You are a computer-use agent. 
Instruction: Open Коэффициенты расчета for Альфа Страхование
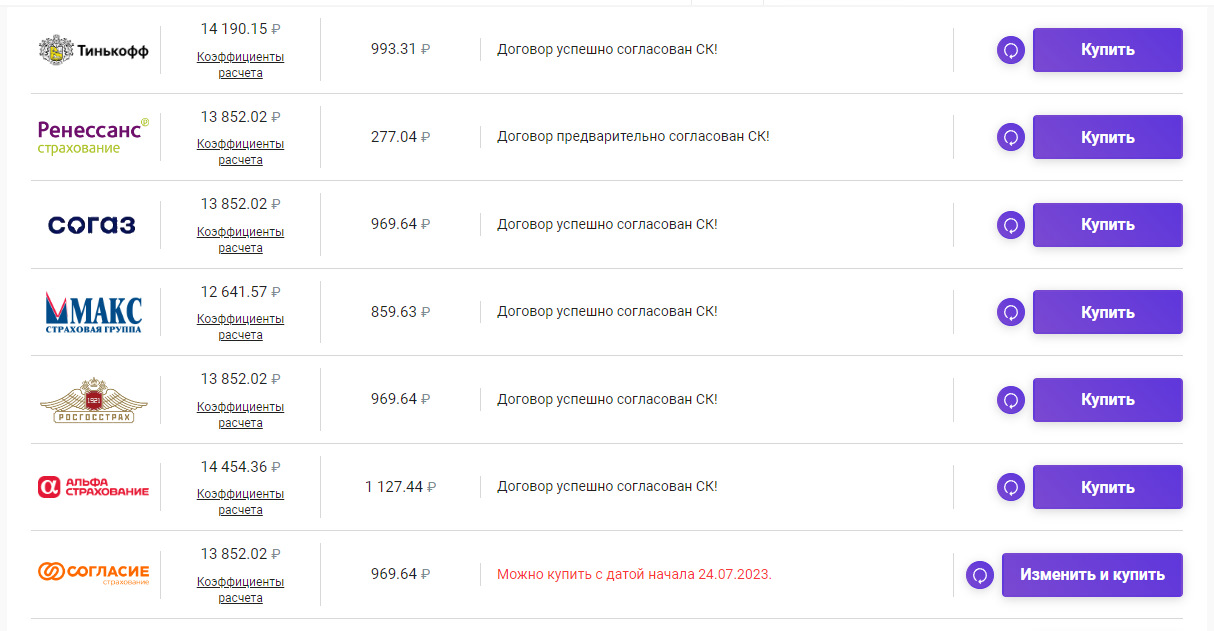pyautogui.click(x=240, y=502)
